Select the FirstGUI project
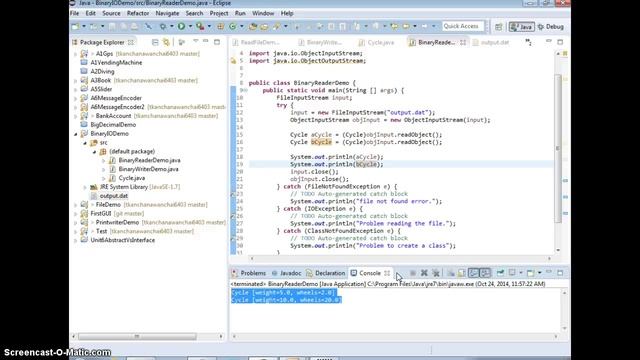 point(101,213)
